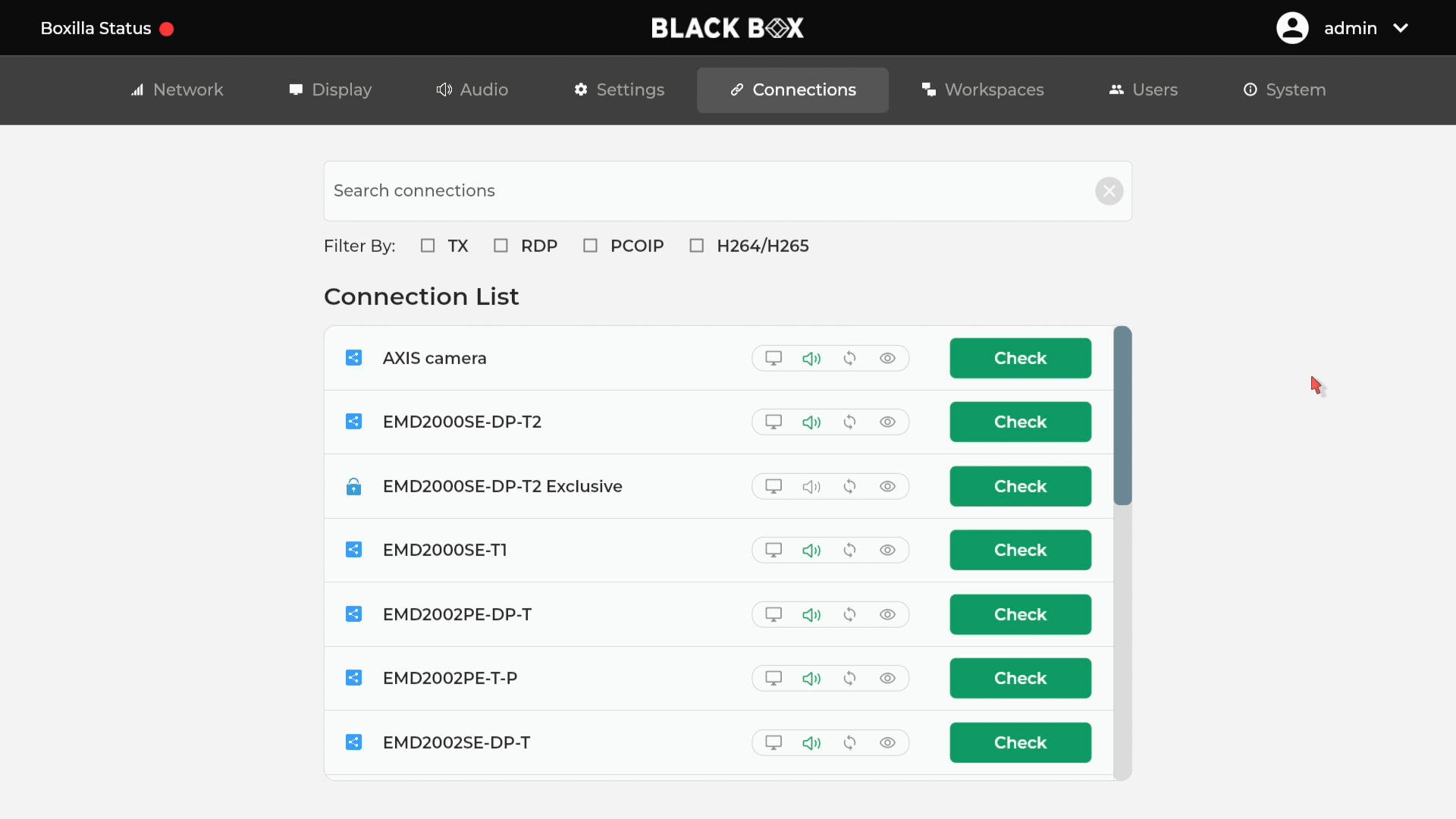Click the share icon beside AXIS camera
The width and height of the screenshot is (1456, 819).
[353, 358]
